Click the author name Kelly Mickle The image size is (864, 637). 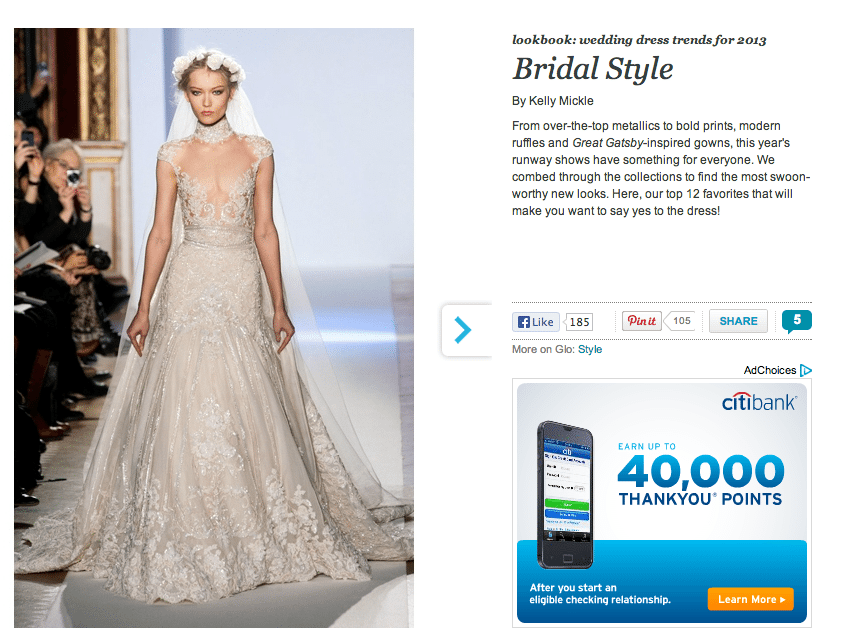[x=561, y=101]
